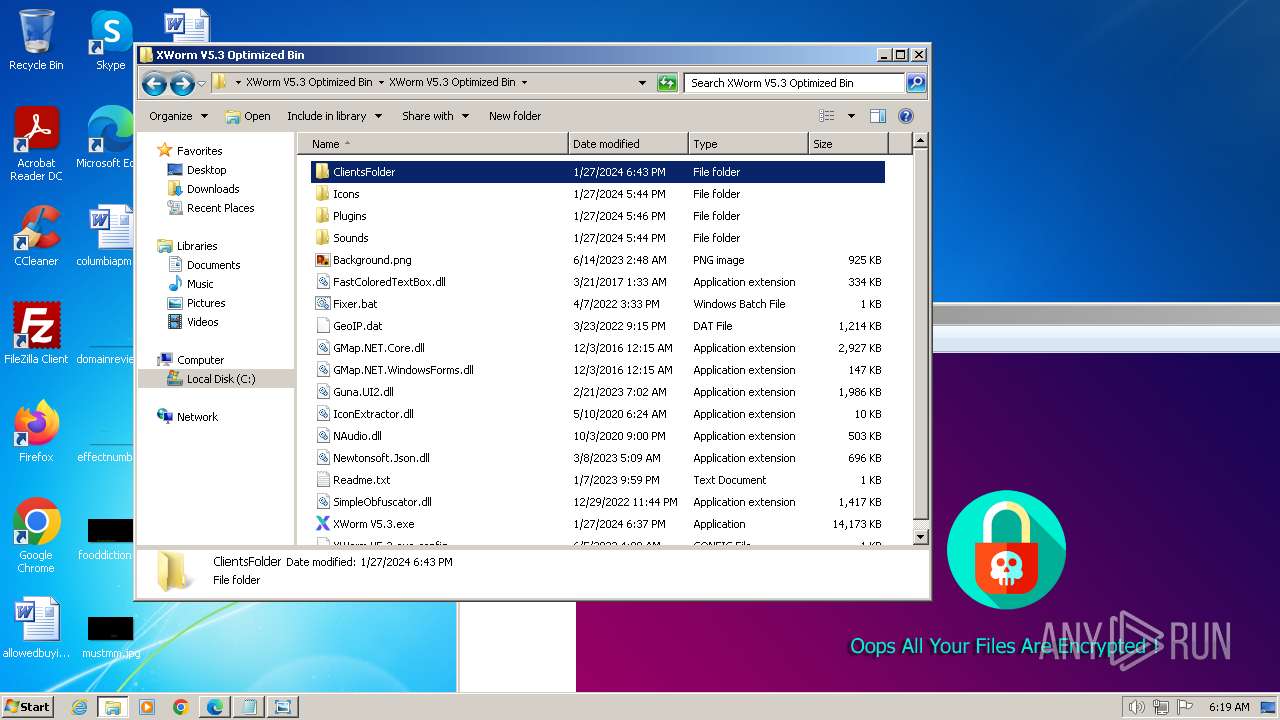The height and width of the screenshot is (720, 1280).
Task: Open the view options dropdown arrow
Action: pyautogui.click(x=851, y=116)
